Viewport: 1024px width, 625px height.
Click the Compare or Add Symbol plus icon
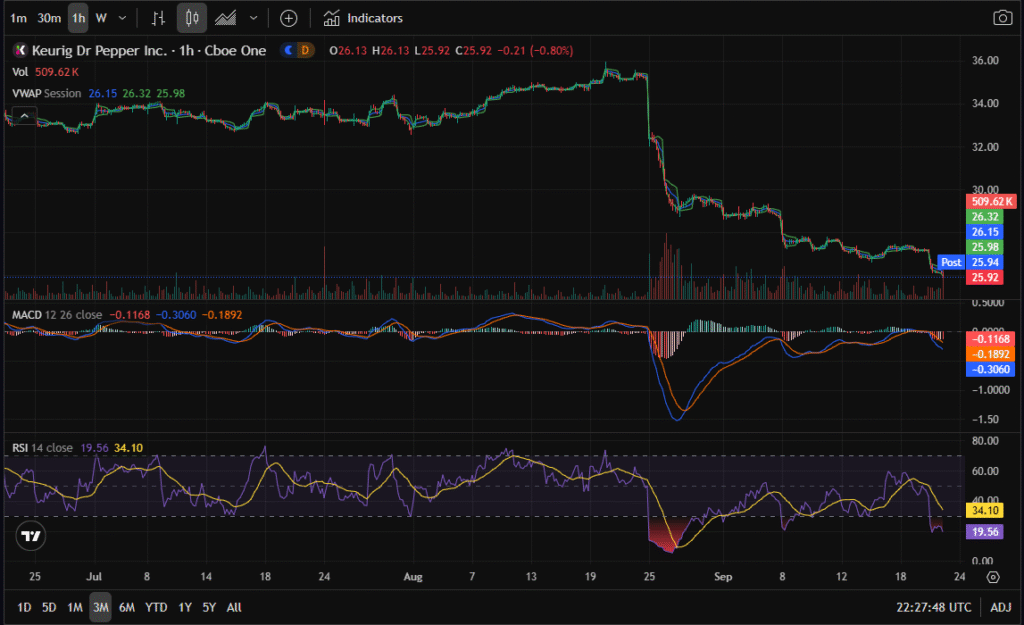pos(288,18)
